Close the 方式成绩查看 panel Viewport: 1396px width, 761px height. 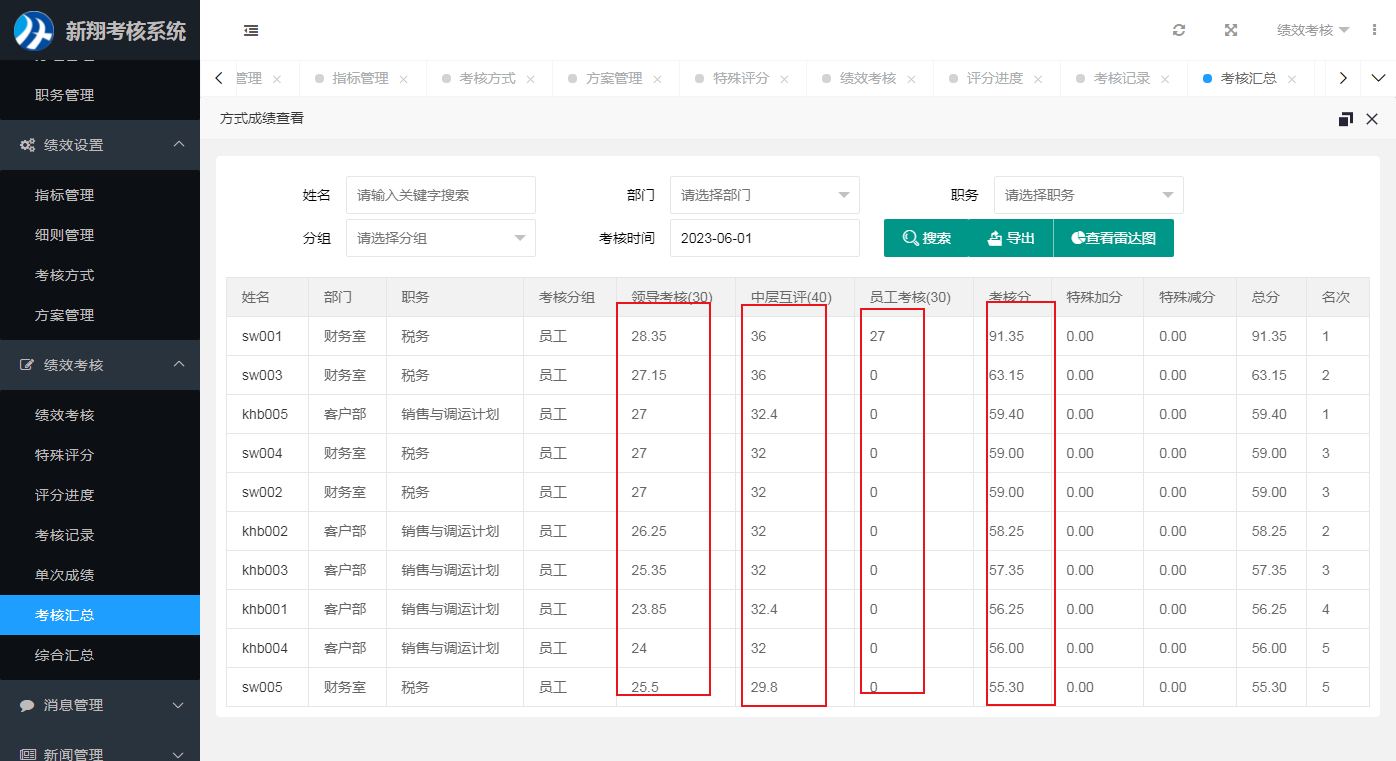click(x=1372, y=119)
